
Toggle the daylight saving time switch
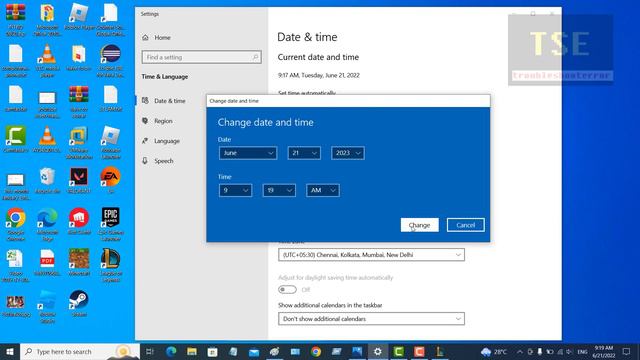click(287, 289)
